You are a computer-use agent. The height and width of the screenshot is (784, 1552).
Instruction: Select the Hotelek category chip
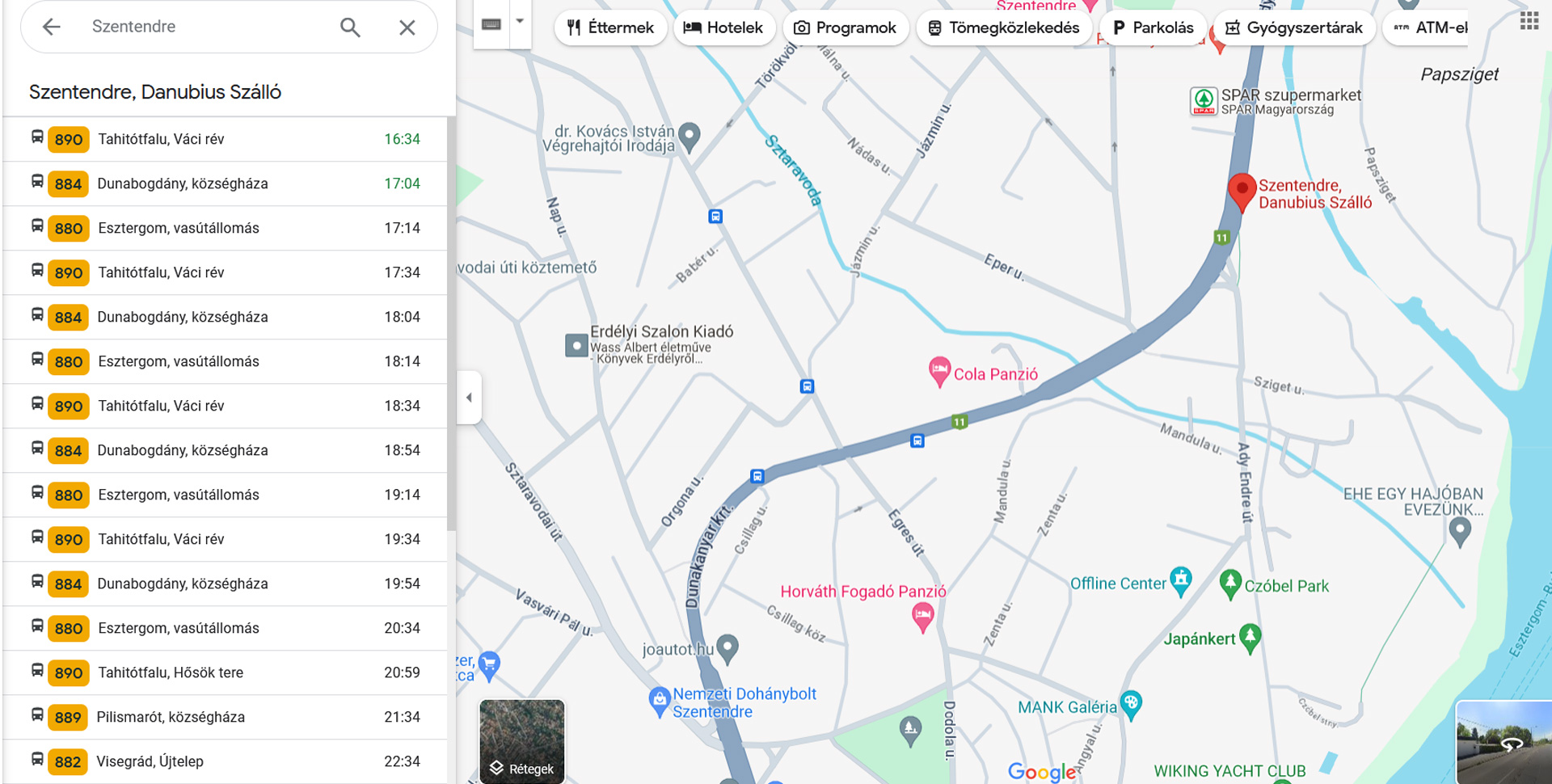tap(723, 27)
